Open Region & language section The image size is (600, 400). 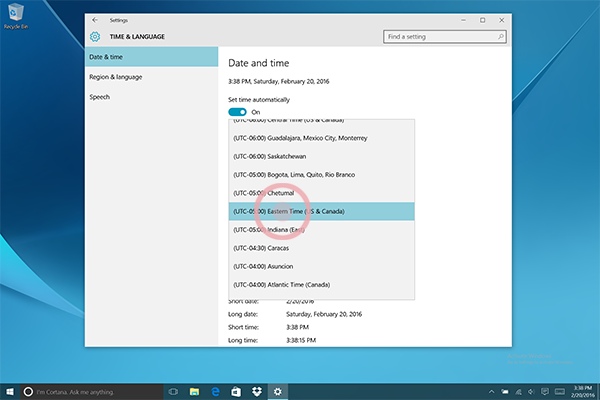point(152,77)
